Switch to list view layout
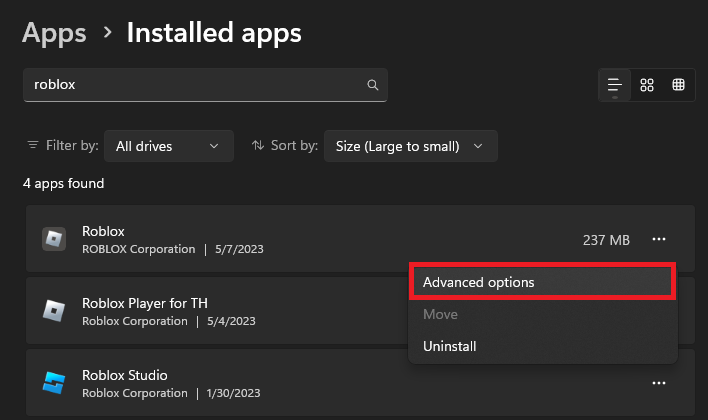Screen dimensions: 708x420 tap(615, 85)
